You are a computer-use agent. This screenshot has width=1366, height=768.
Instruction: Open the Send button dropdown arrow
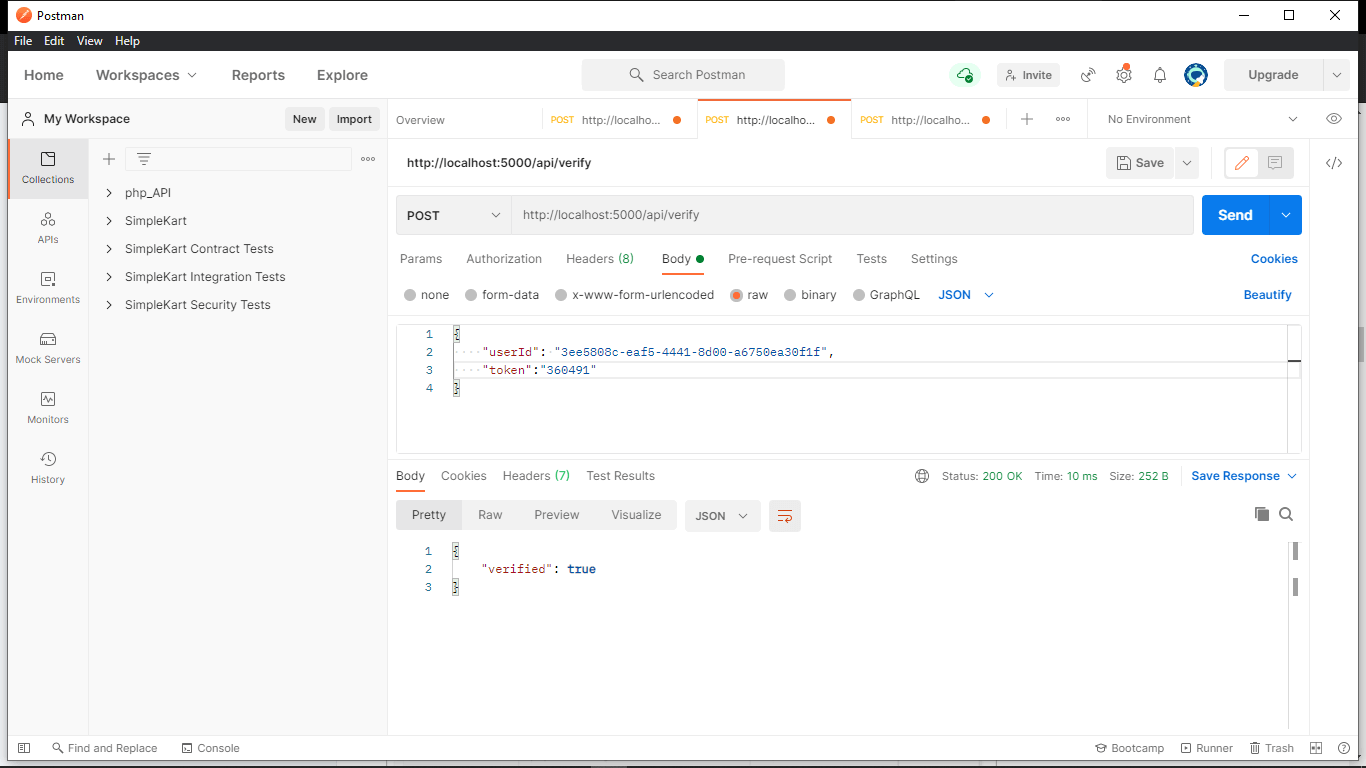tap(1286, 215)
